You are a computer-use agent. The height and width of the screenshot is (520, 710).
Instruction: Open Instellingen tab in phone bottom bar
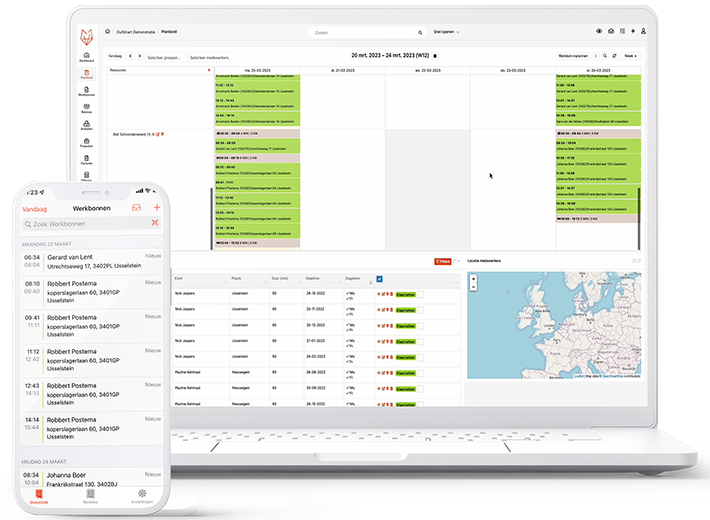(x=142, y=495)
